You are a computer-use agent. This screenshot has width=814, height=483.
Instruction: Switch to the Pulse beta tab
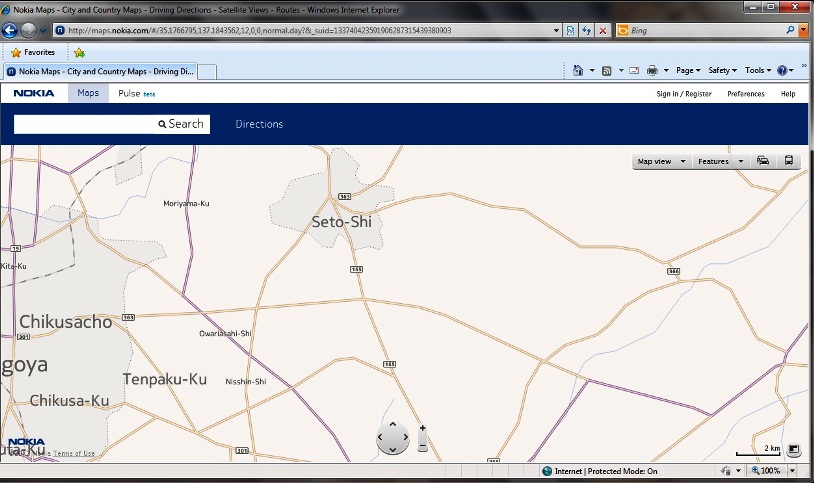tap(137, 93)
